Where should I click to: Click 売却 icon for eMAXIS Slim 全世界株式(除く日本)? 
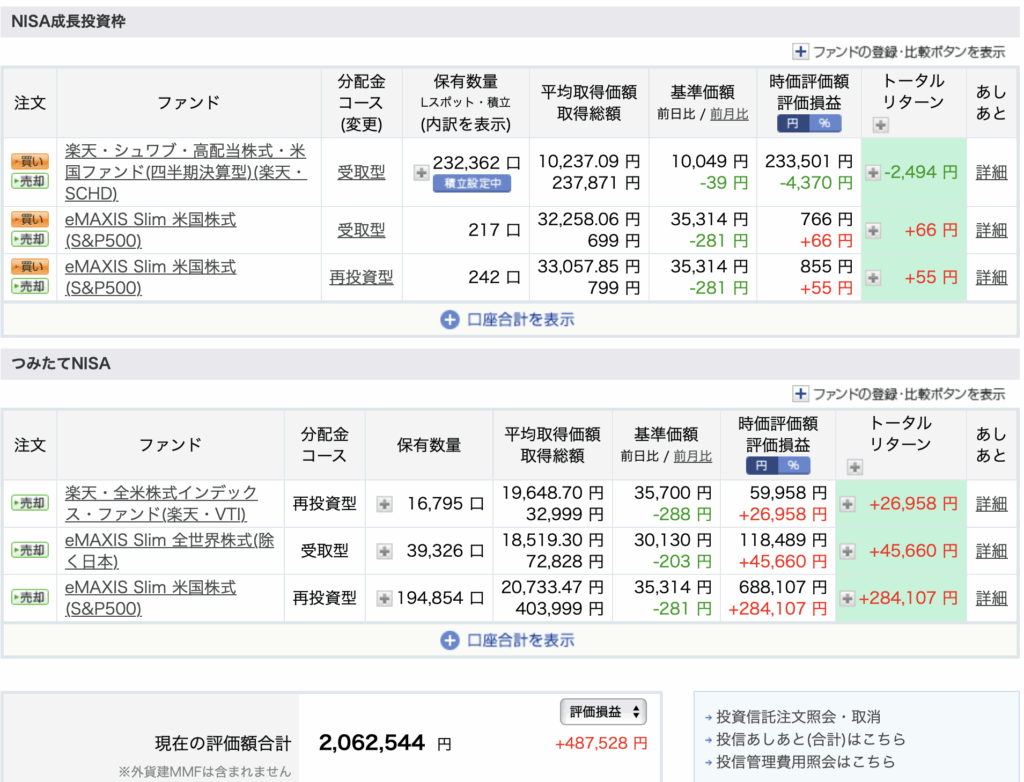pos(29,550)
